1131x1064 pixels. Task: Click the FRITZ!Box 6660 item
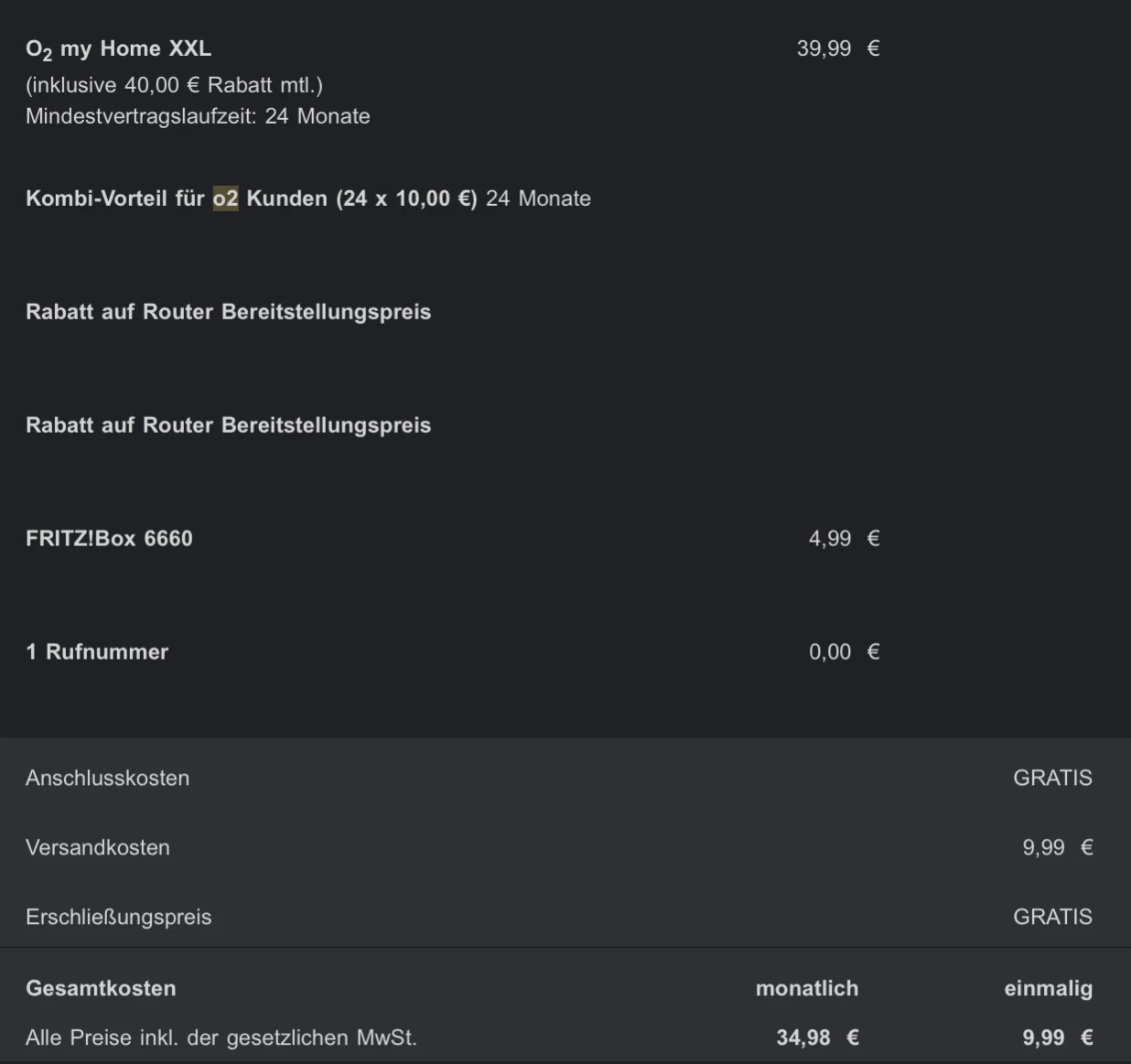point(109,539)
